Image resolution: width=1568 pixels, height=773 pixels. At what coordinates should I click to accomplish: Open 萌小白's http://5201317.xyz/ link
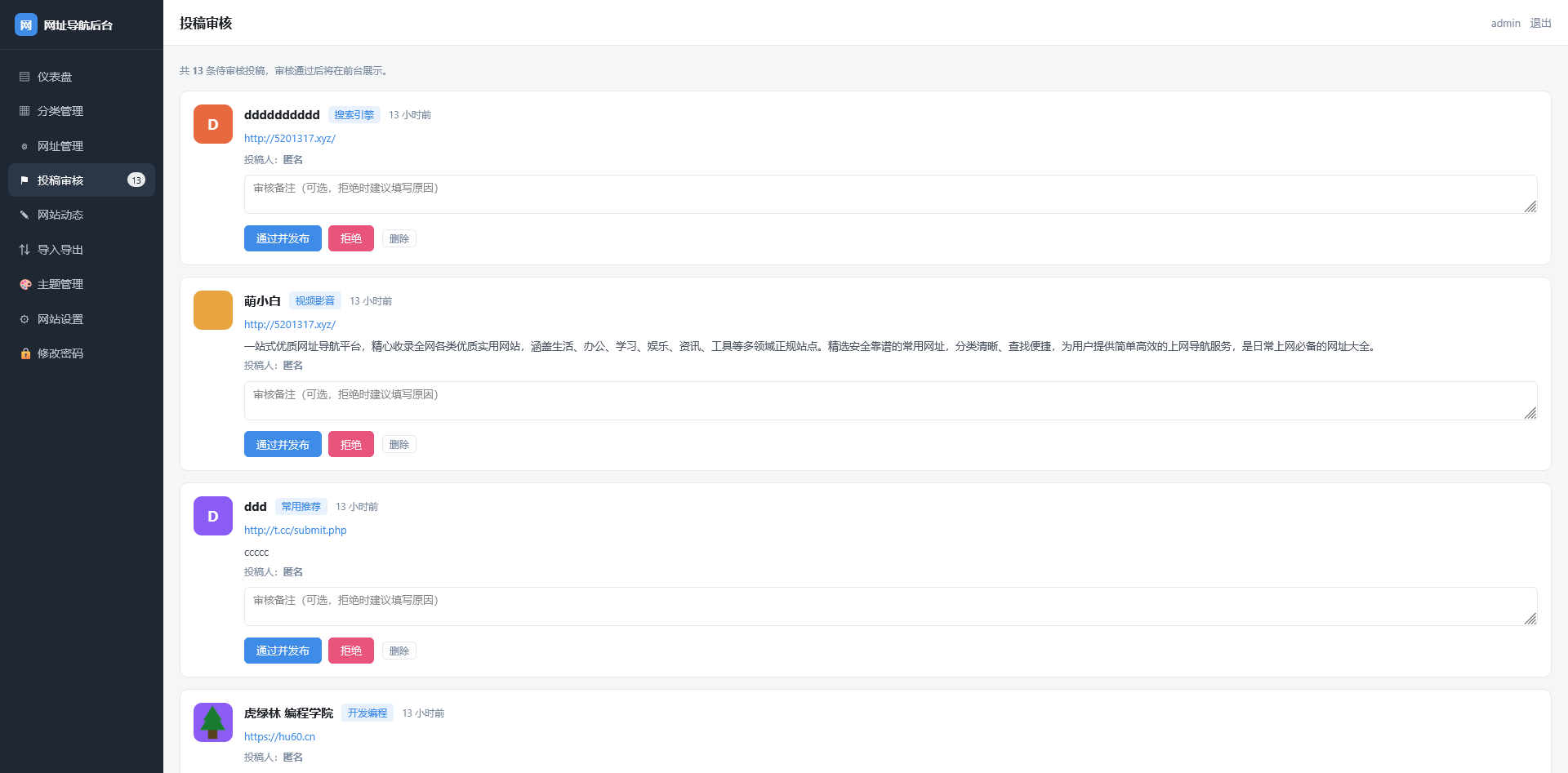pos(290,325)
